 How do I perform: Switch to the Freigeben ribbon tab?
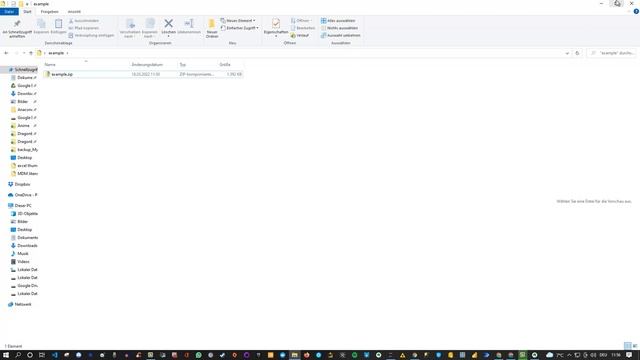[x=49, y=12]
